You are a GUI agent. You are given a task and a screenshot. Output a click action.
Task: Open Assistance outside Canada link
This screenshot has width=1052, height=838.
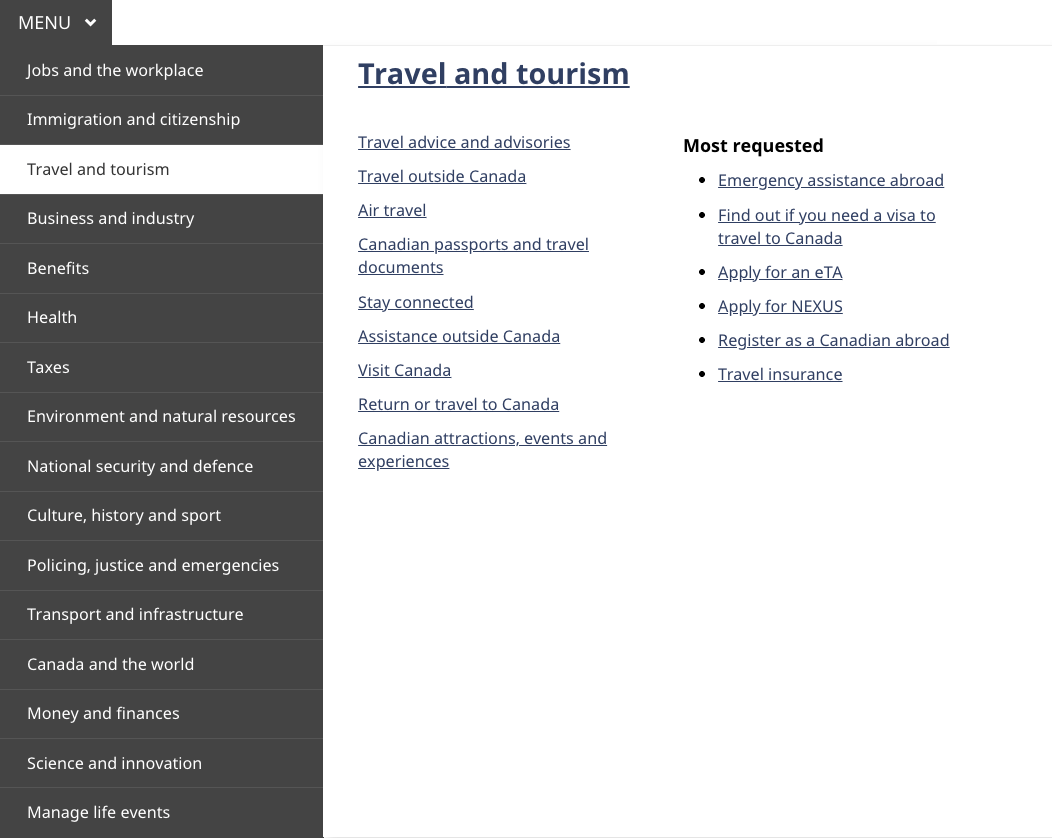[x=459, y=337]
